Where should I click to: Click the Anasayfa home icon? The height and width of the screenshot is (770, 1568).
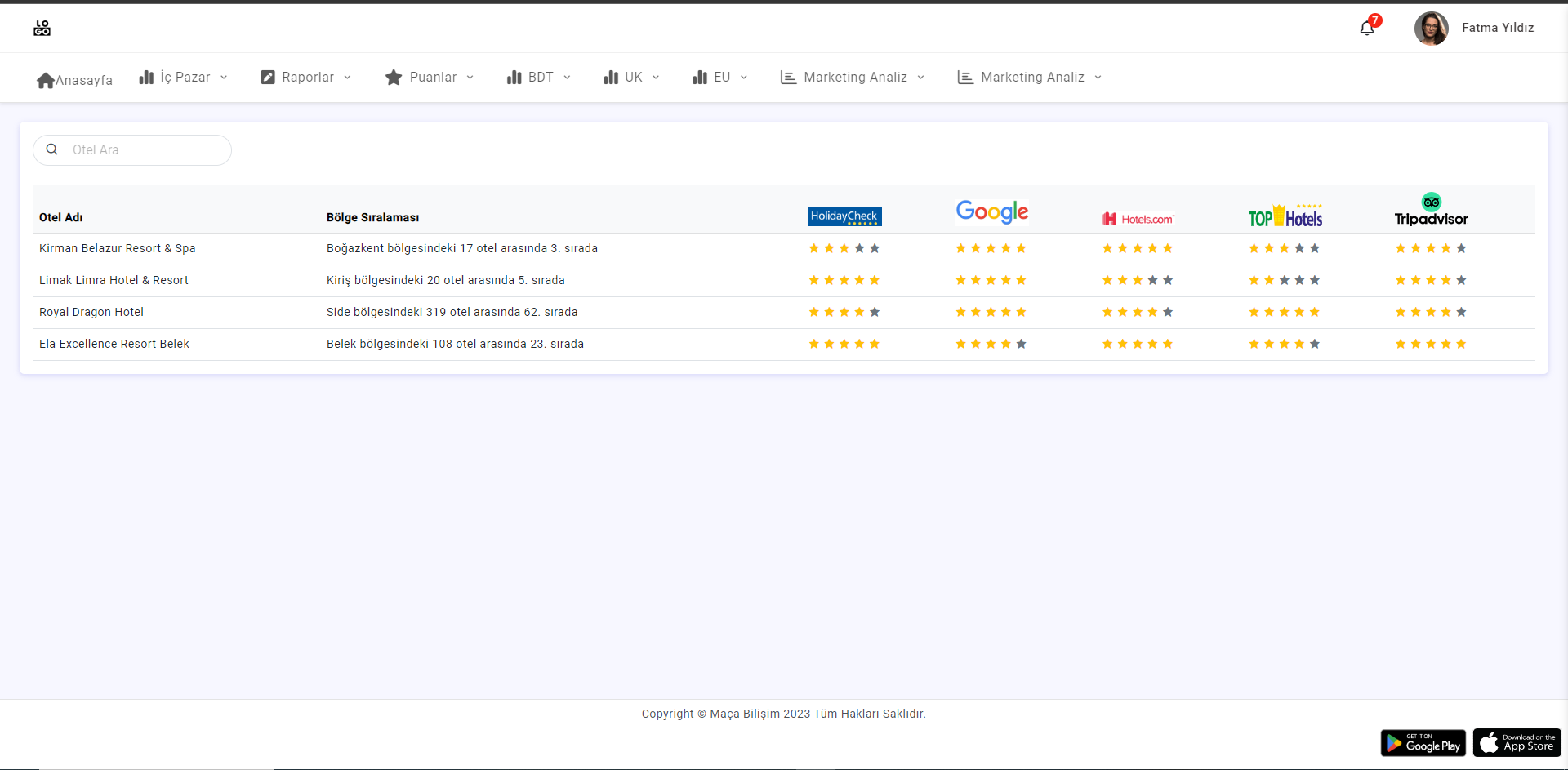click(x=46, y=80)
